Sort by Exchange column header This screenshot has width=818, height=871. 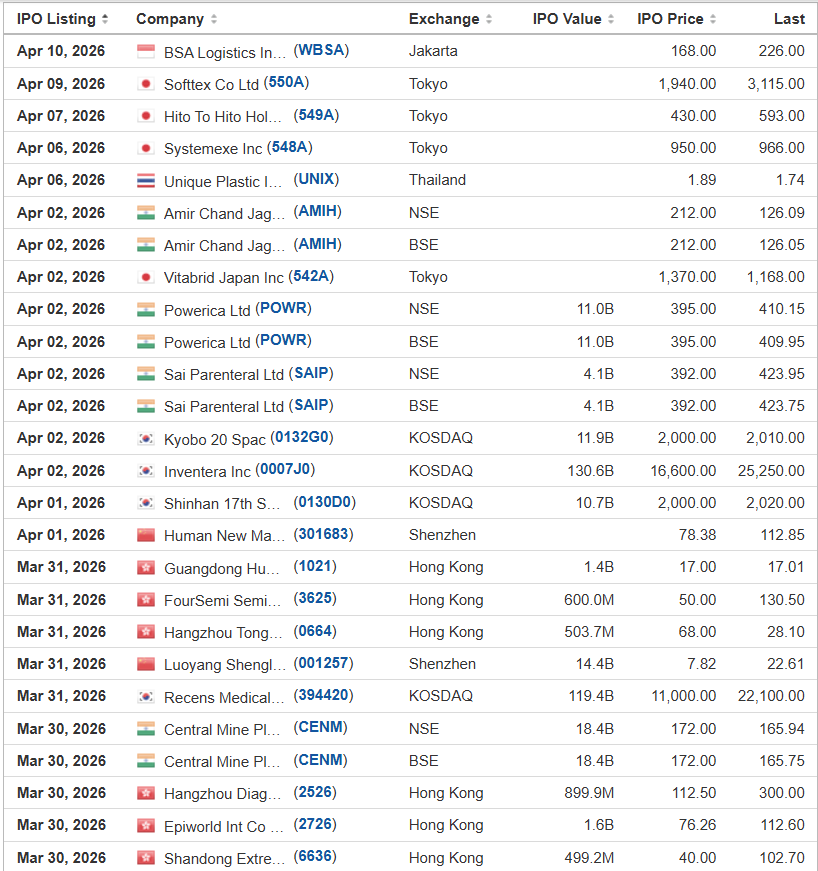pos(450,19)
